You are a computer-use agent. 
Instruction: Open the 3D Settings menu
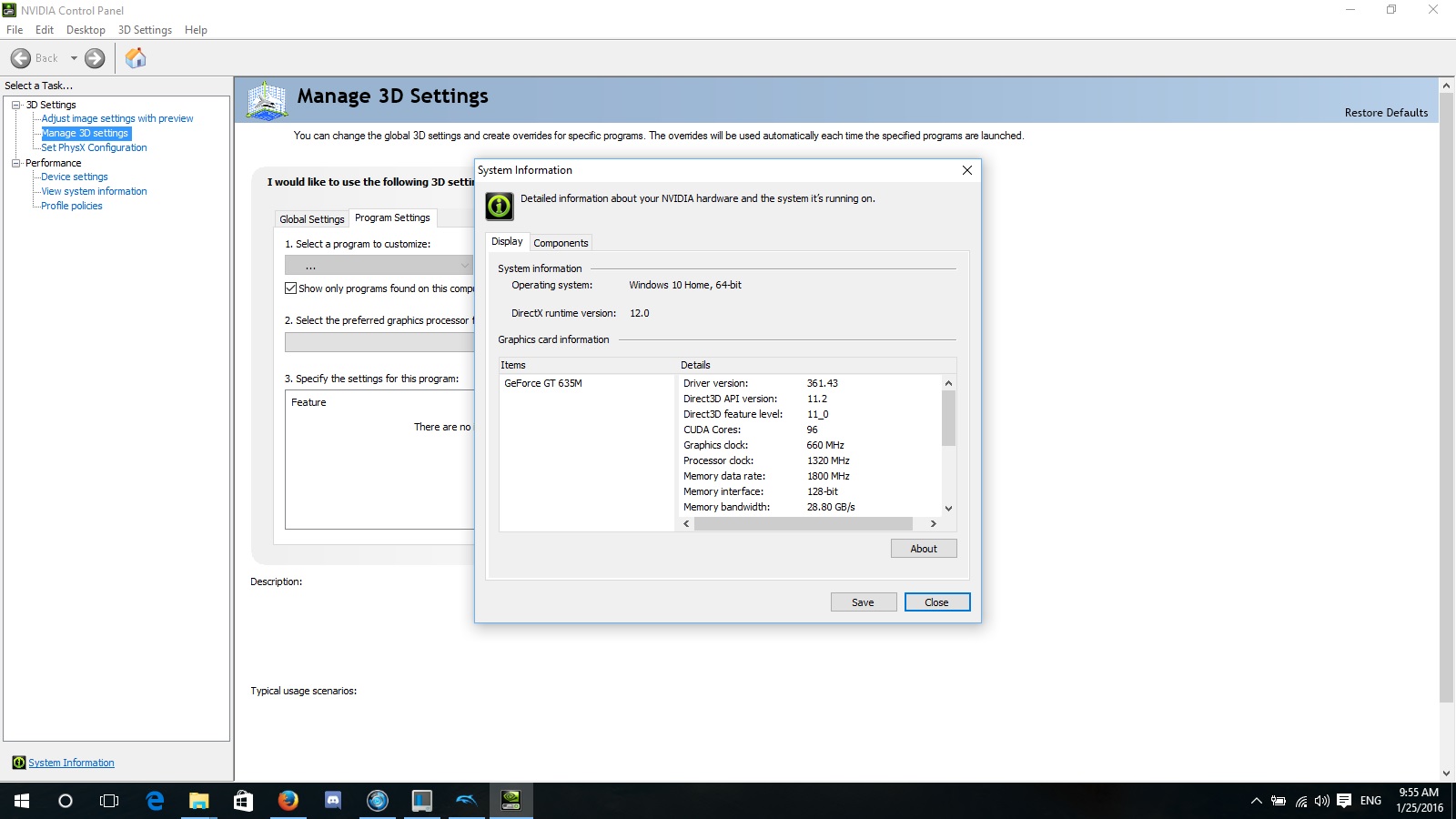tap(145, 30)
